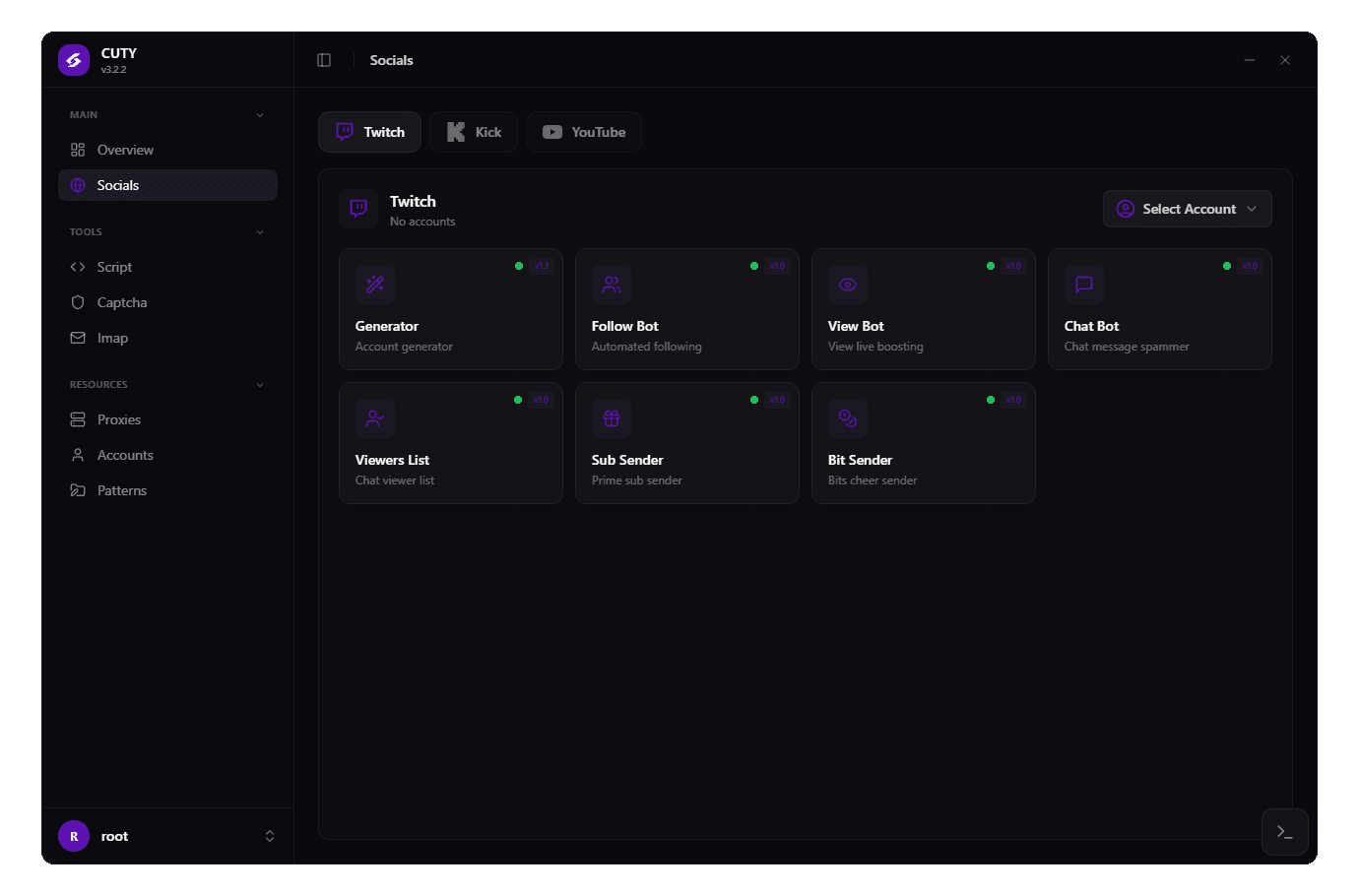Click the Bit Sender icon

848,418
